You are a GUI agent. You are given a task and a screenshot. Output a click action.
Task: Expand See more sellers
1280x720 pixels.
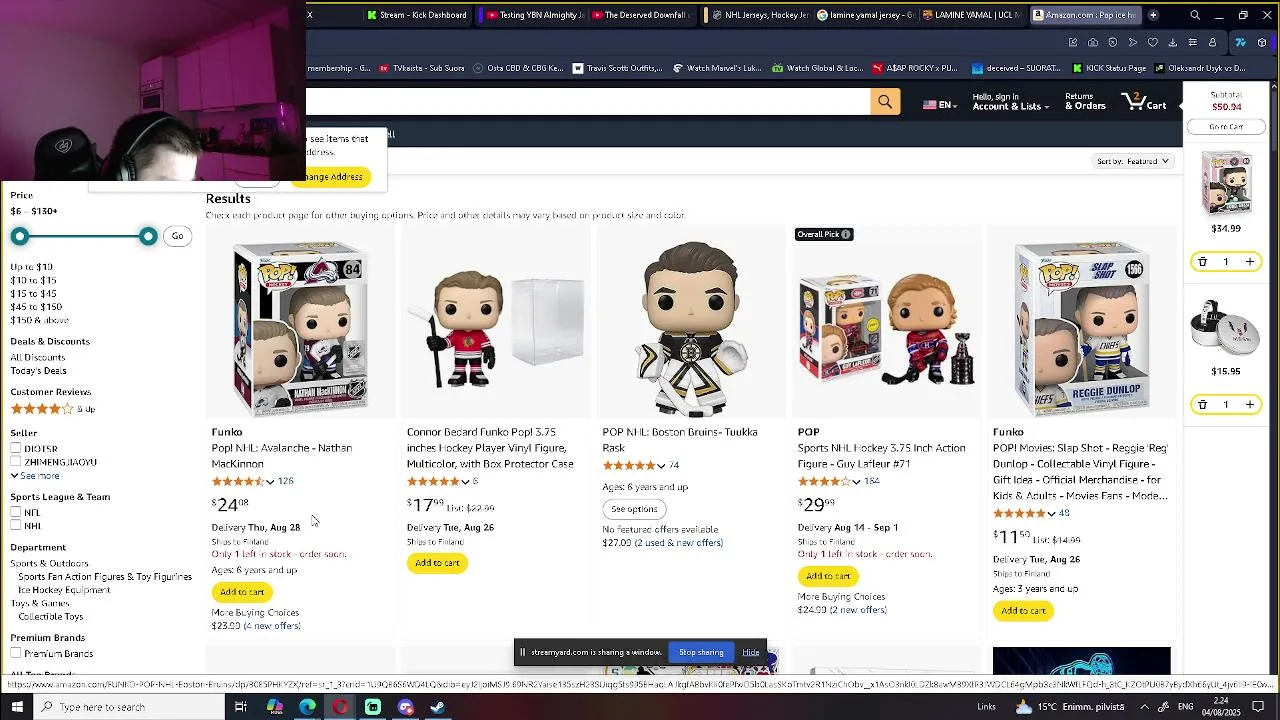coord(35,476)
